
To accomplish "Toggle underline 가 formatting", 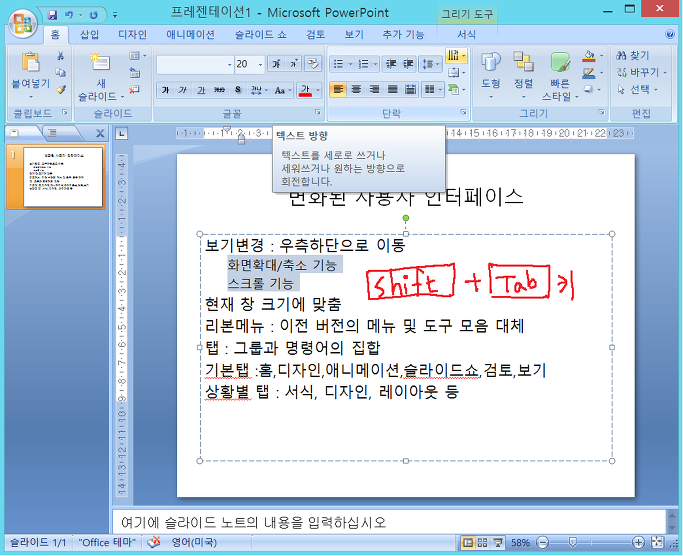I will [x=201, y=90].
